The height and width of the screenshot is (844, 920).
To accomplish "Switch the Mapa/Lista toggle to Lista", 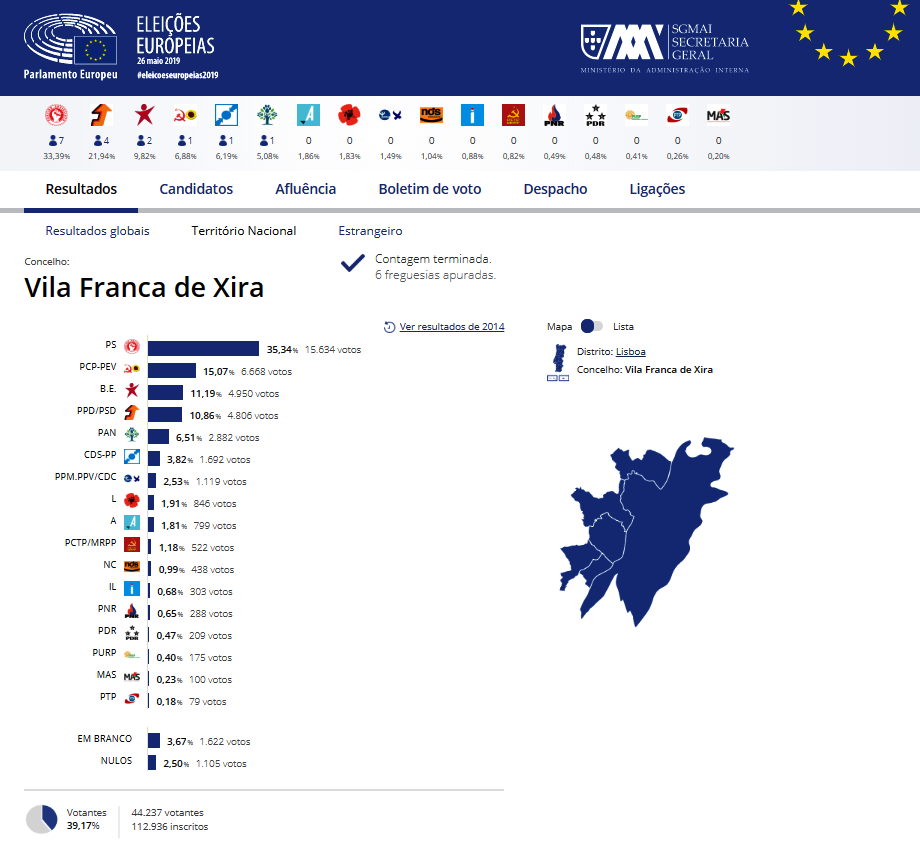I will [592, 326].
